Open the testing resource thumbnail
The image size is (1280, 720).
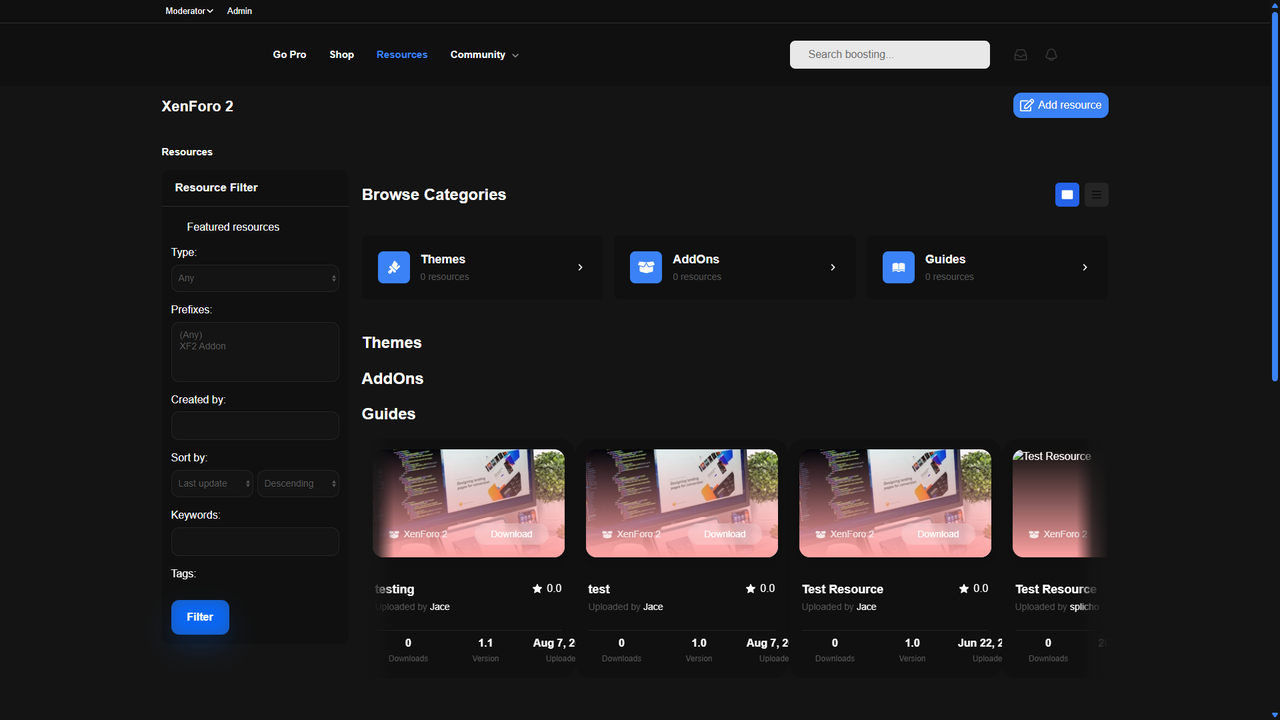pos(469,503)
